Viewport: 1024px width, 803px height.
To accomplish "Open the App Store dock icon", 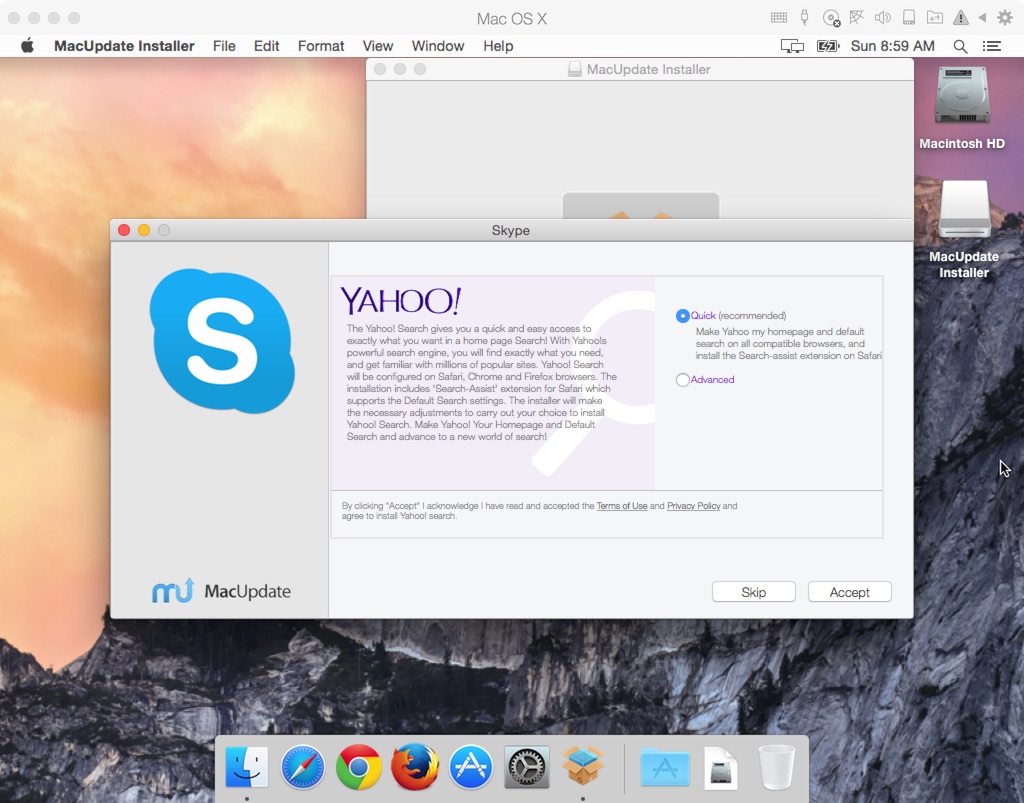I will [x=471, y=767].
